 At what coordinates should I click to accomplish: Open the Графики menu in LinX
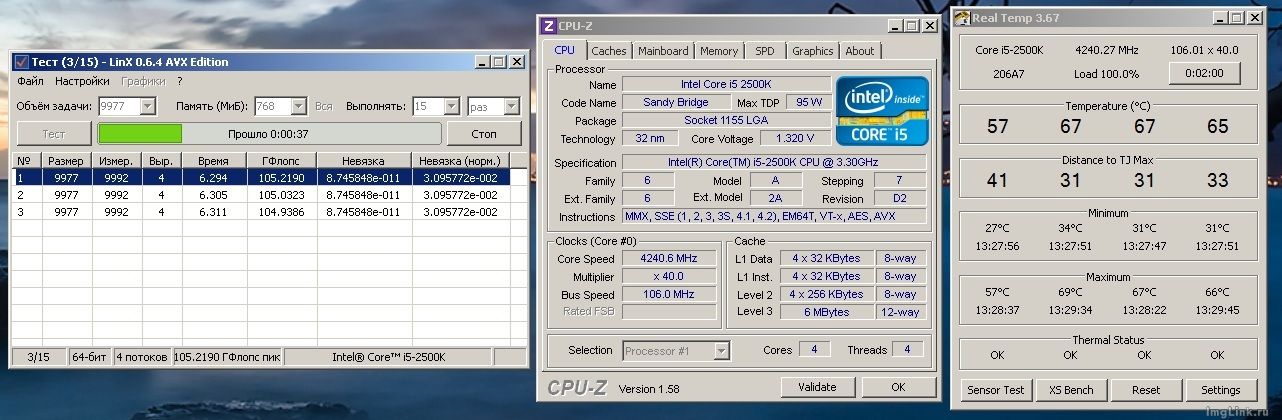143,81
